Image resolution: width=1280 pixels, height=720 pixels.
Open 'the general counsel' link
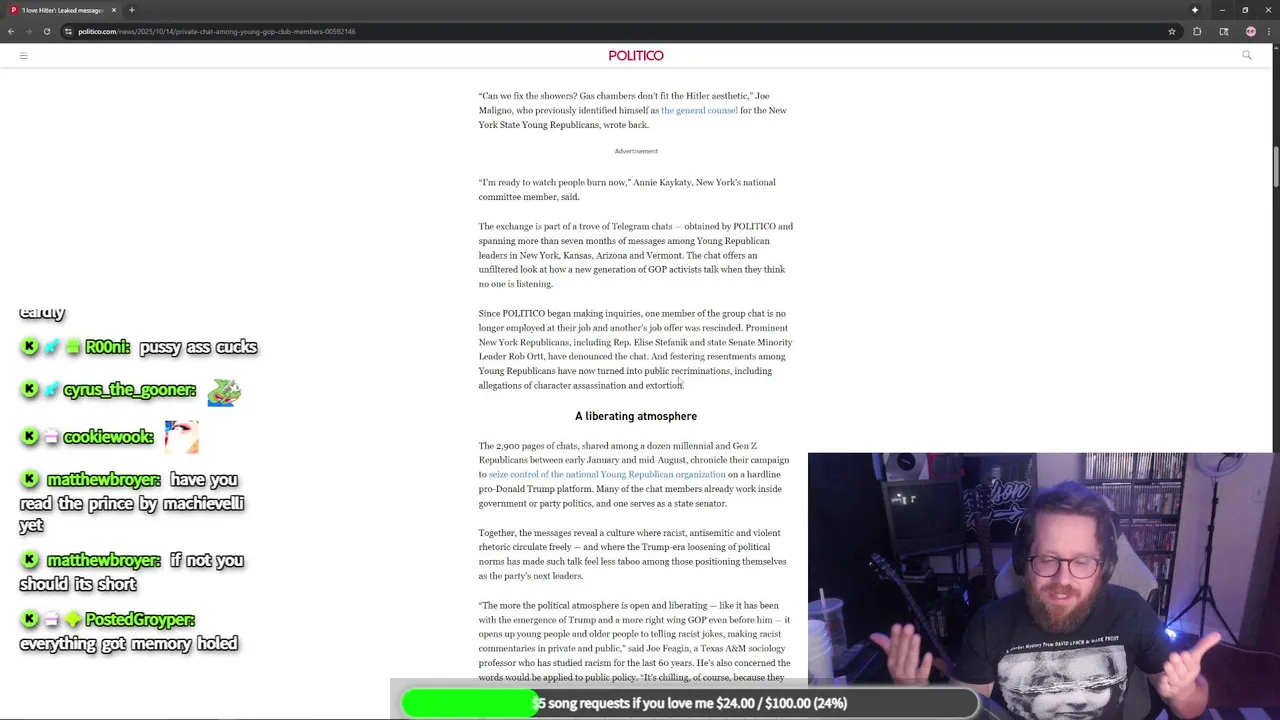pos(699,110)
